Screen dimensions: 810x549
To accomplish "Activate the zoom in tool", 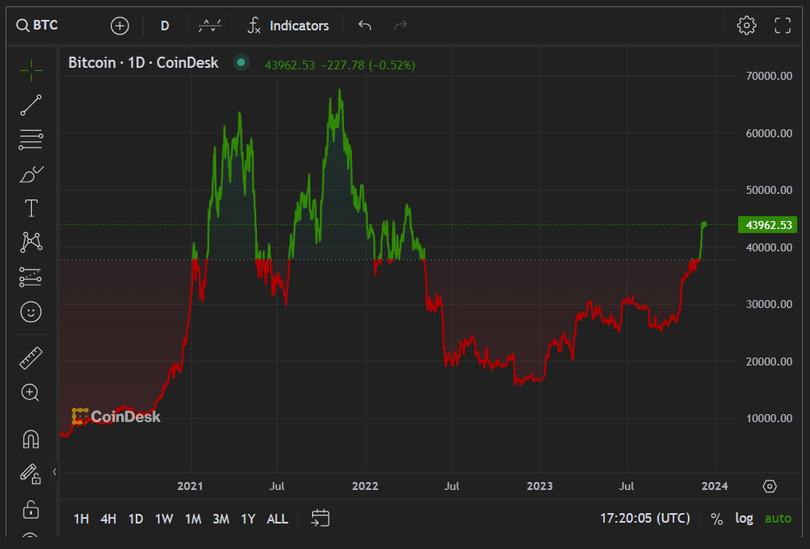I will pos(31,393).
